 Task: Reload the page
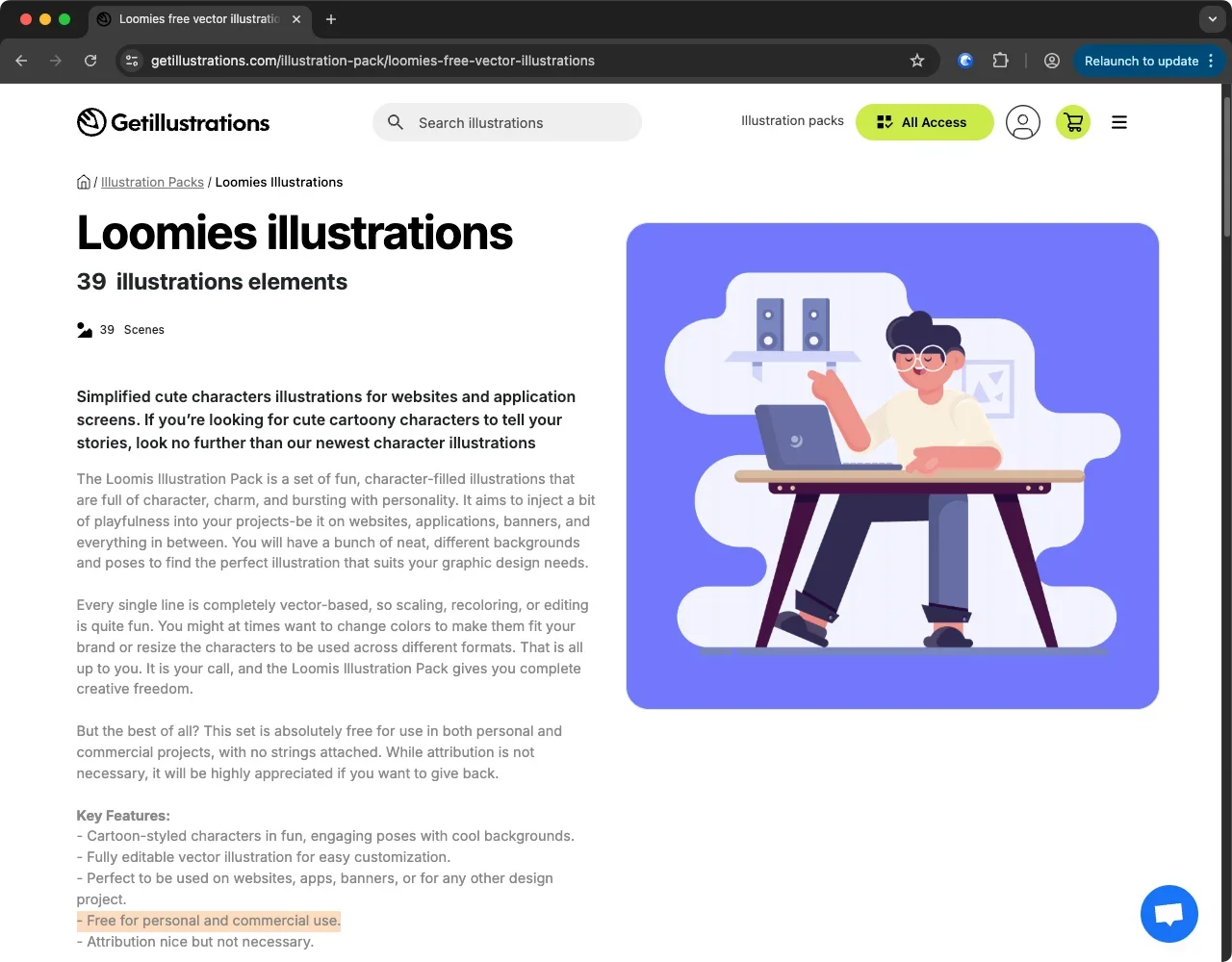90,61
